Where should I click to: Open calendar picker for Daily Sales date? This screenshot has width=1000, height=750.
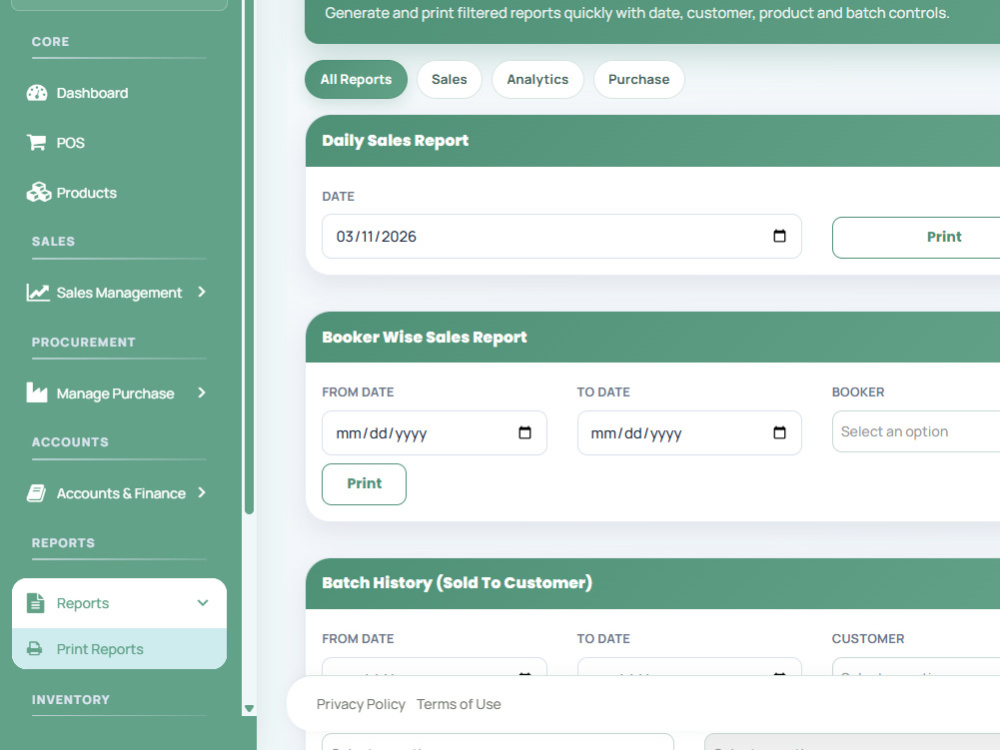[779, 236]
